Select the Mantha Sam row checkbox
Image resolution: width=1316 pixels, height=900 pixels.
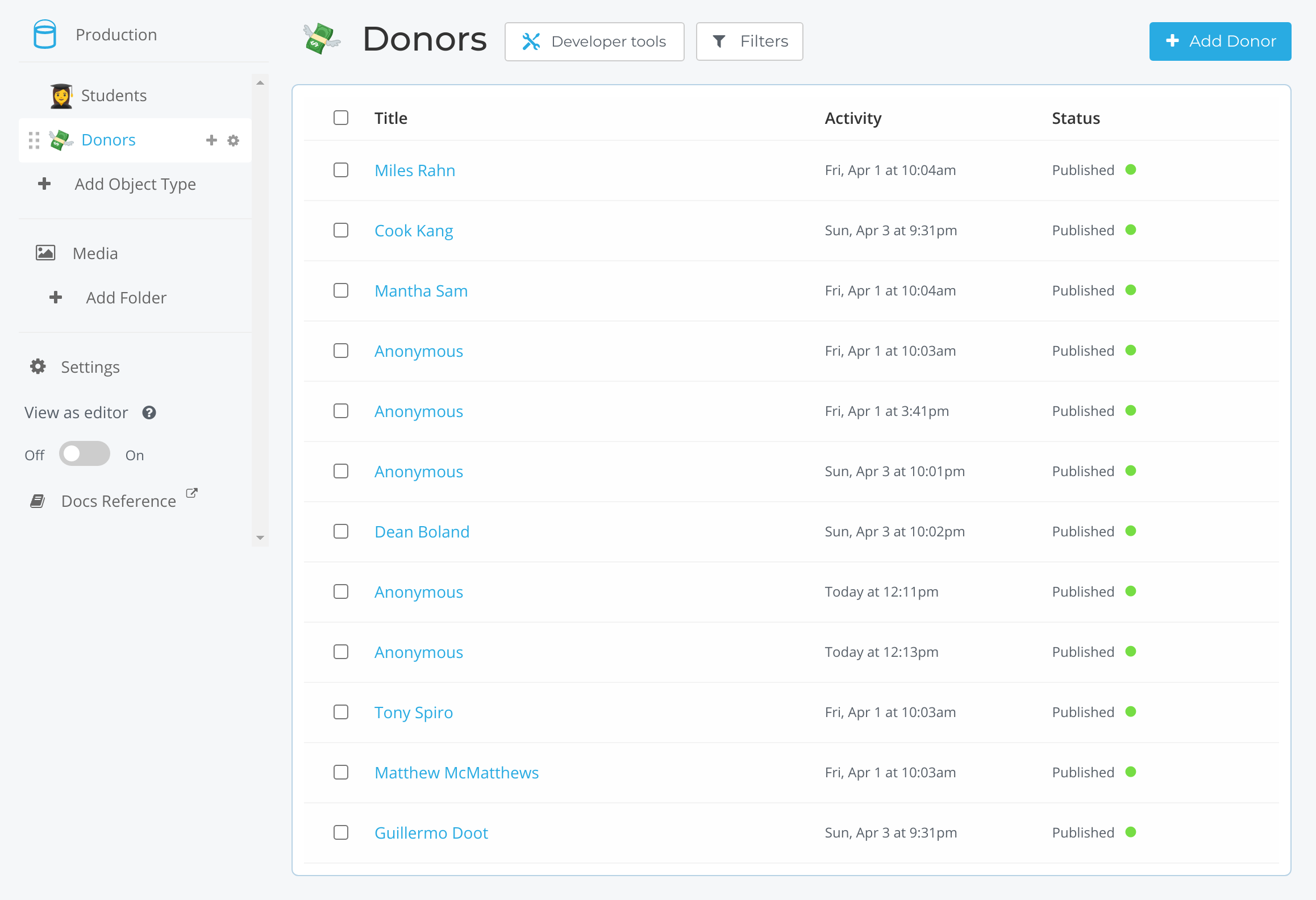(341, 290)
